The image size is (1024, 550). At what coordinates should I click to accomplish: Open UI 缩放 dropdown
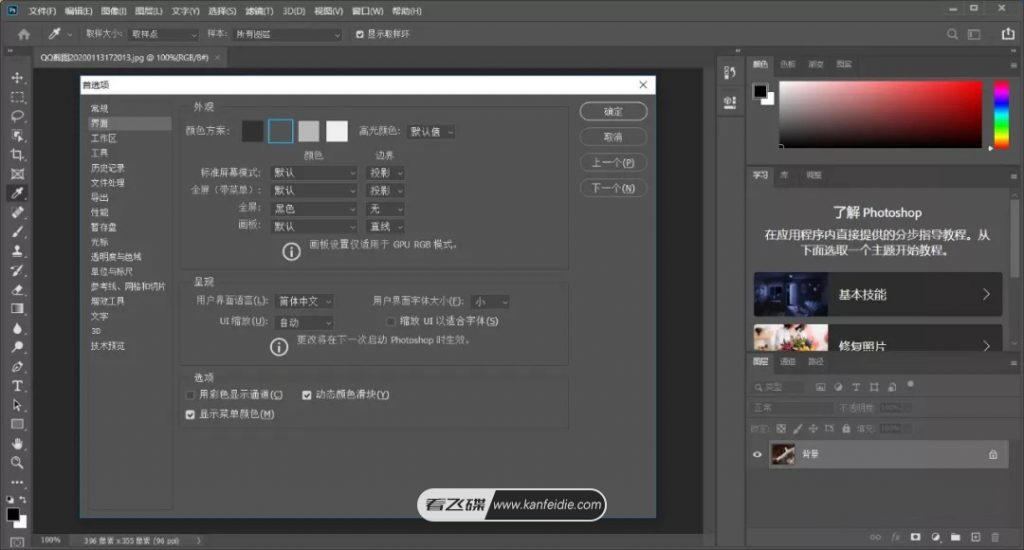(304, 323)
